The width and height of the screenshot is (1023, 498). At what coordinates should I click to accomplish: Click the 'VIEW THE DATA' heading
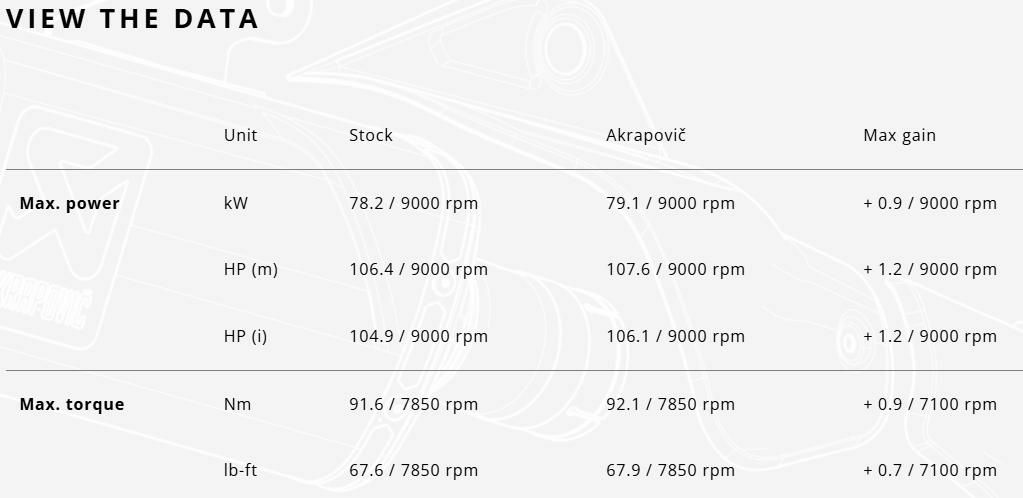tap(133, 19)
